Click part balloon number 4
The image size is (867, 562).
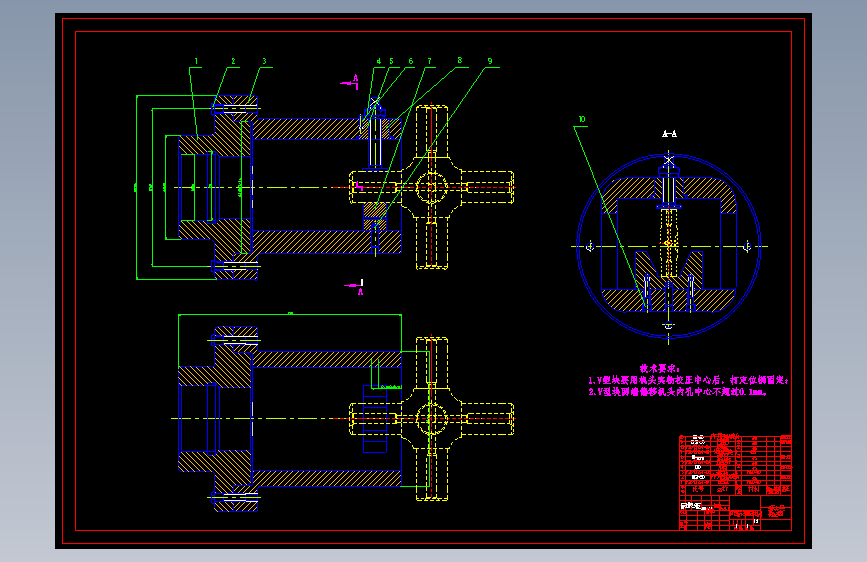[x=379, y=61]
